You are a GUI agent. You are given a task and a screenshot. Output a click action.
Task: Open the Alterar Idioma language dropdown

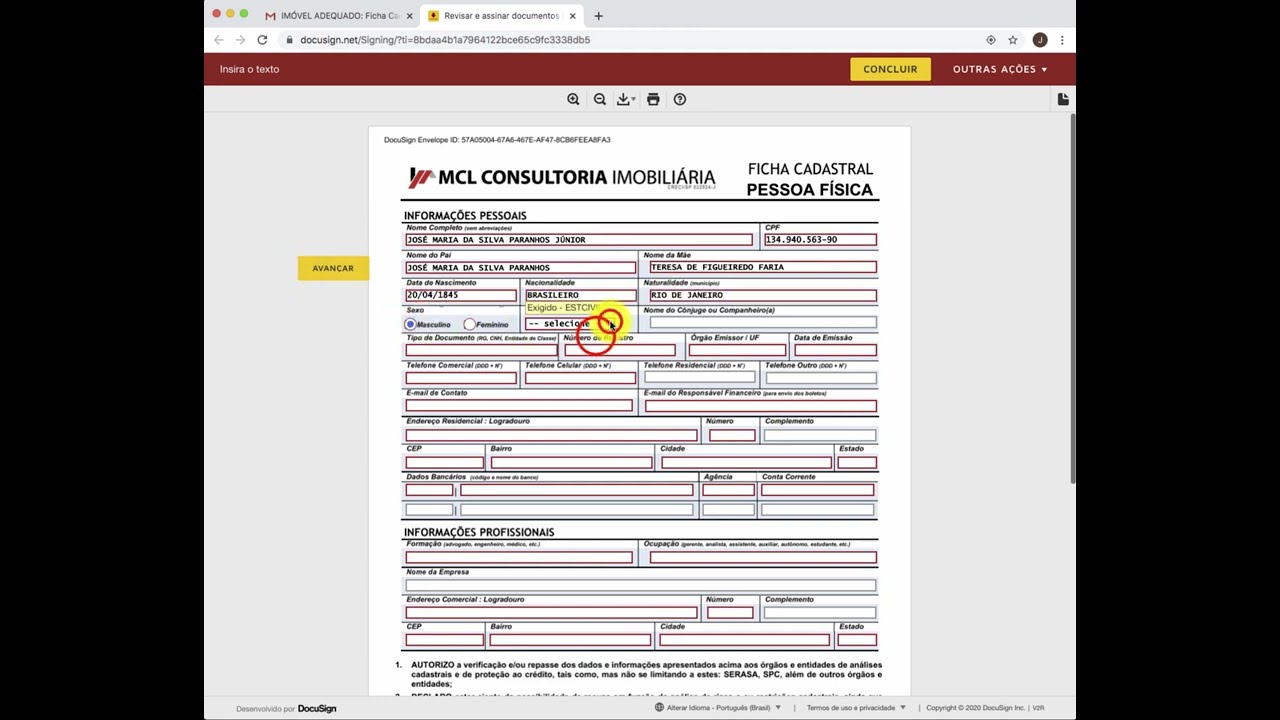718,708
